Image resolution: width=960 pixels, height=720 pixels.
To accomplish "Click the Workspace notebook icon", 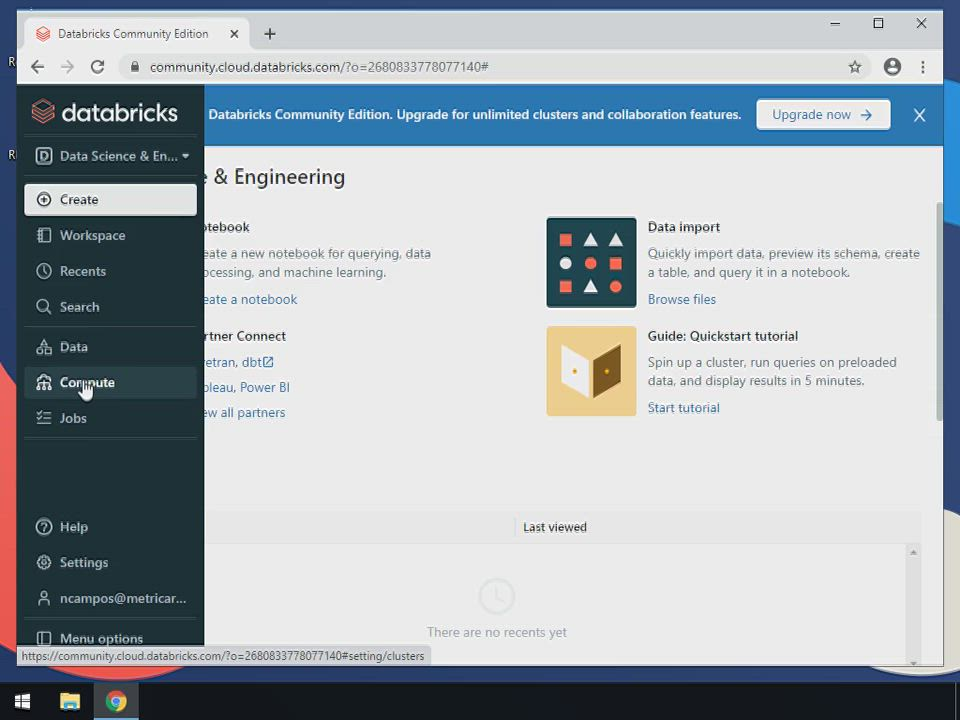I will 44,235.
